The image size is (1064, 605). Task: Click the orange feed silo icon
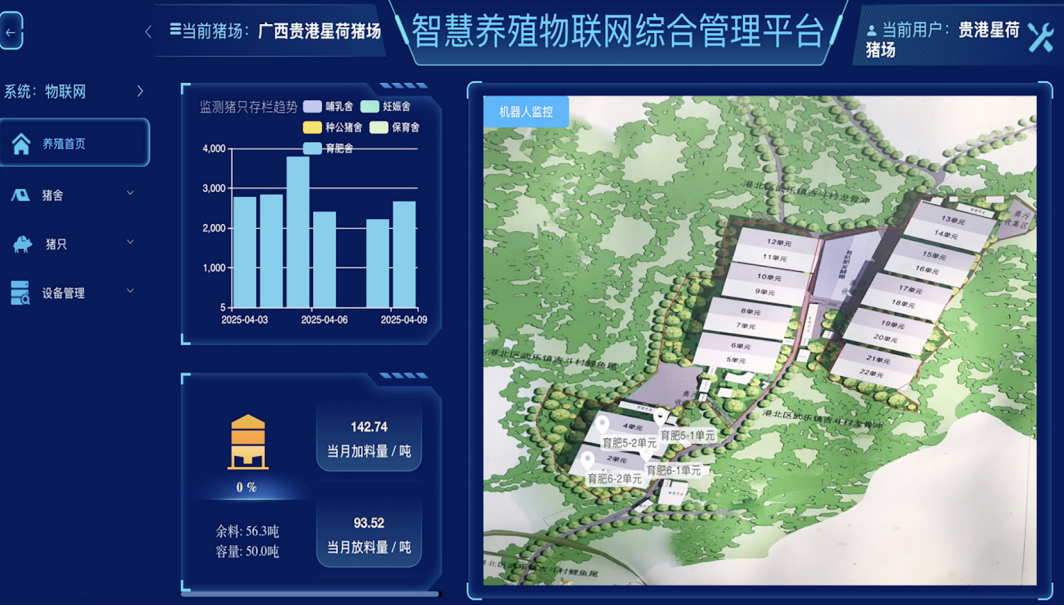(247, 443)
